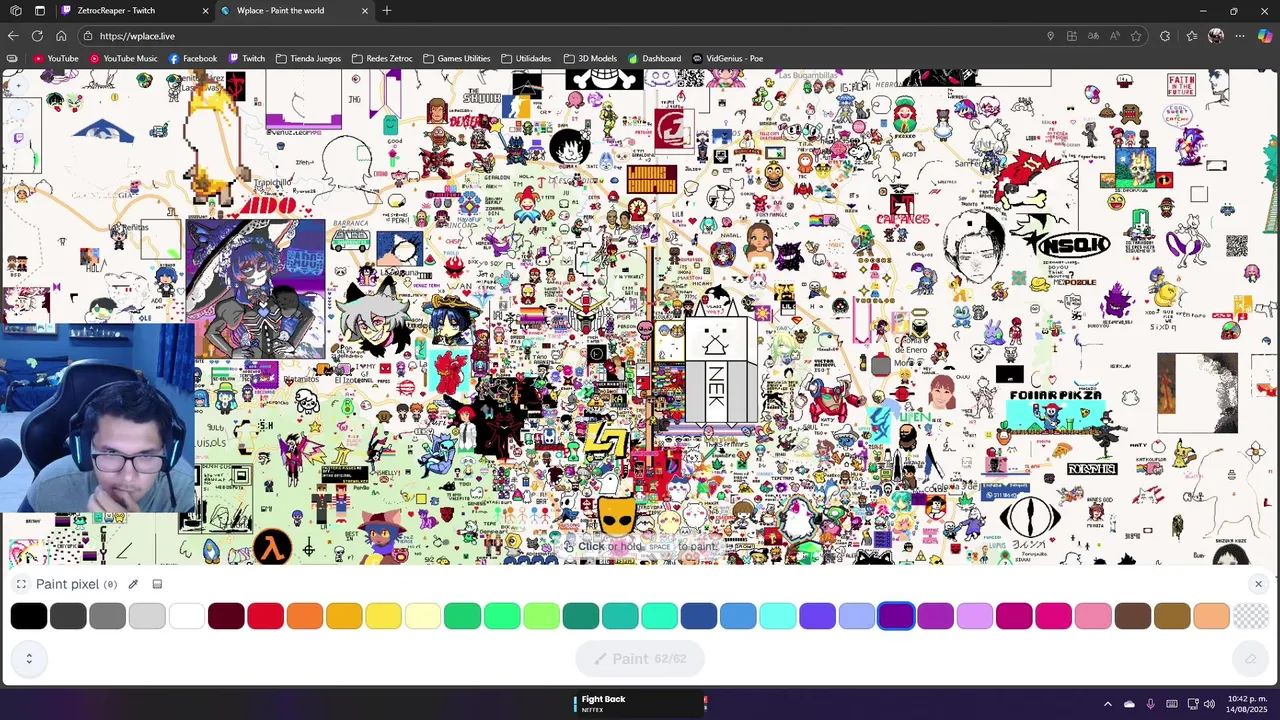Open the Dashboard bookmark

655,58
